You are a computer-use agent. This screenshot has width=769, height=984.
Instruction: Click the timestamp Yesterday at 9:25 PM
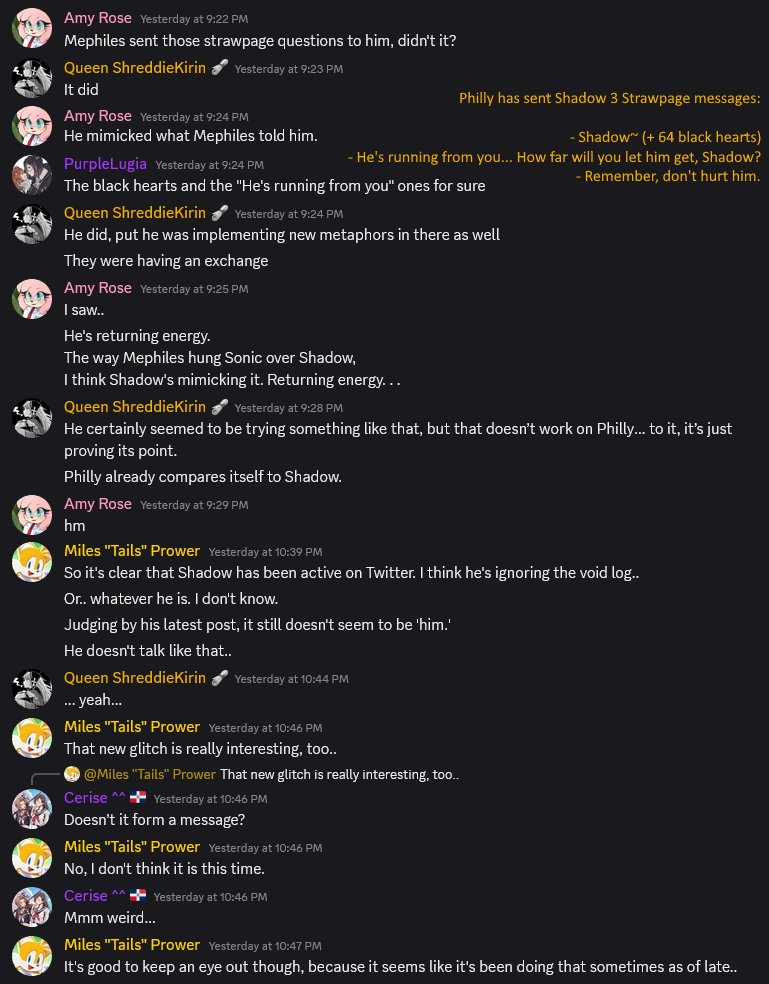click(194, 289)
